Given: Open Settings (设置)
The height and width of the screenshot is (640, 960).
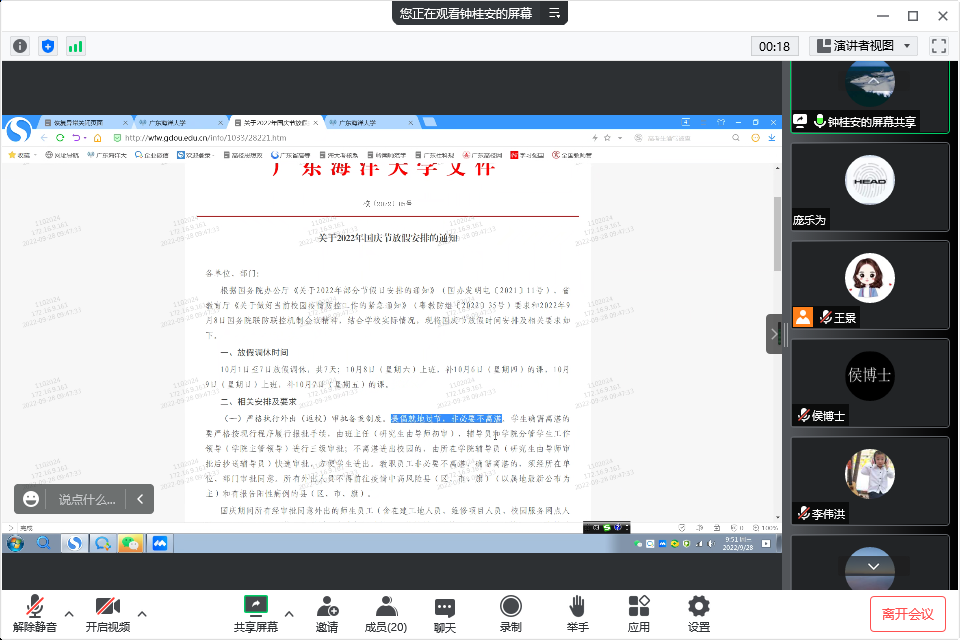Looking at the screenshot, I should click(x=699, y=613).
